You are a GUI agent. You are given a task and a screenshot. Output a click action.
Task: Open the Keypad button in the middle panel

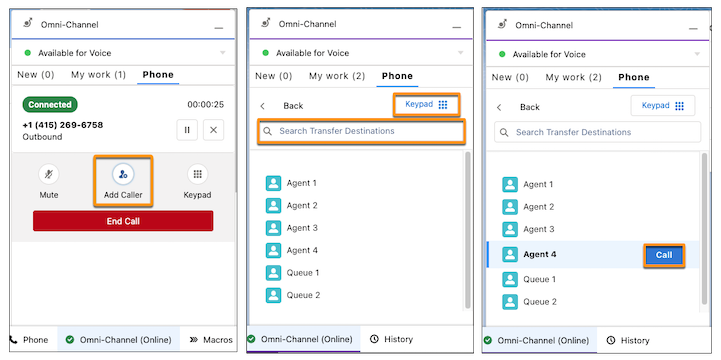pos(426,104)
